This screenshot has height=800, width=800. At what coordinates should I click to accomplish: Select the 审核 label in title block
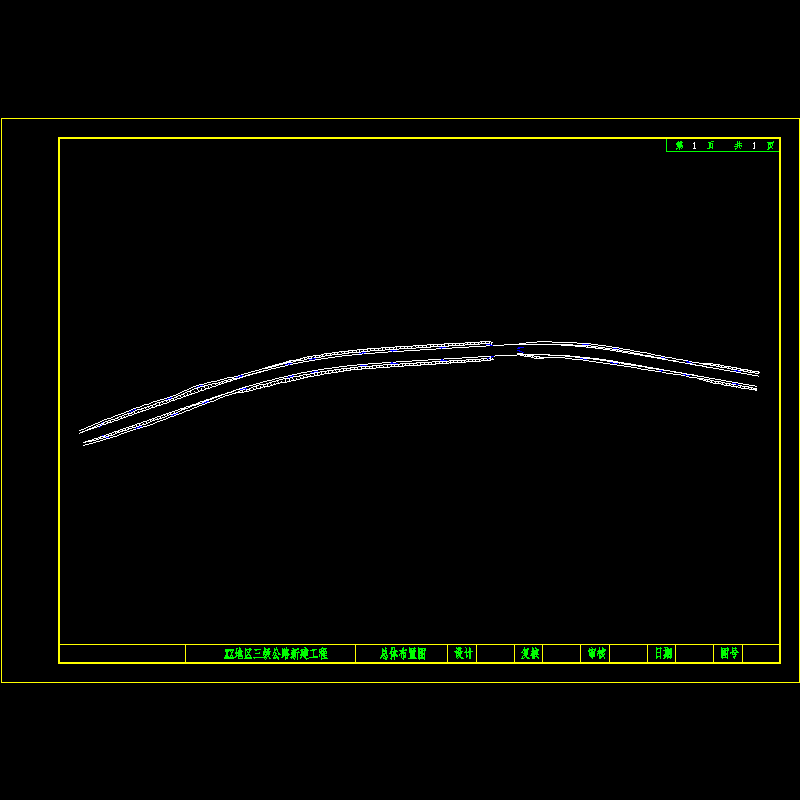click(596, 653)
